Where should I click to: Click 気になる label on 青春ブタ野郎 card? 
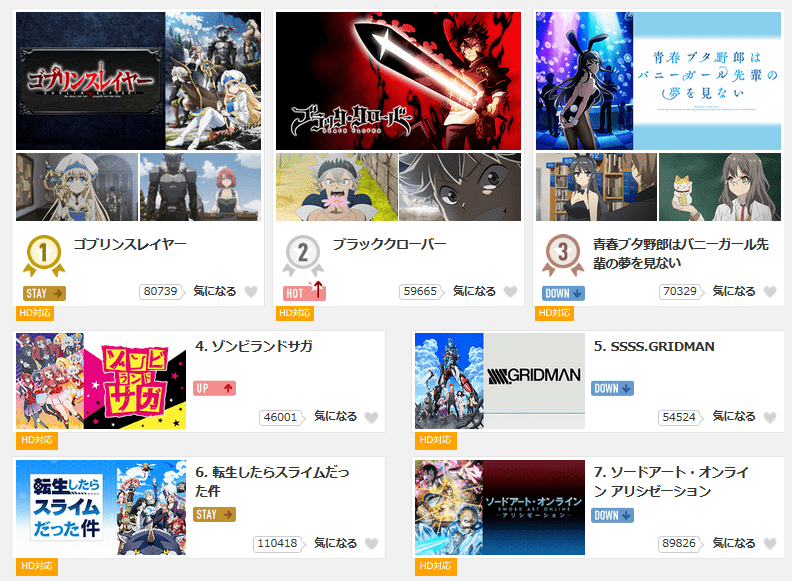click(734, 292)
